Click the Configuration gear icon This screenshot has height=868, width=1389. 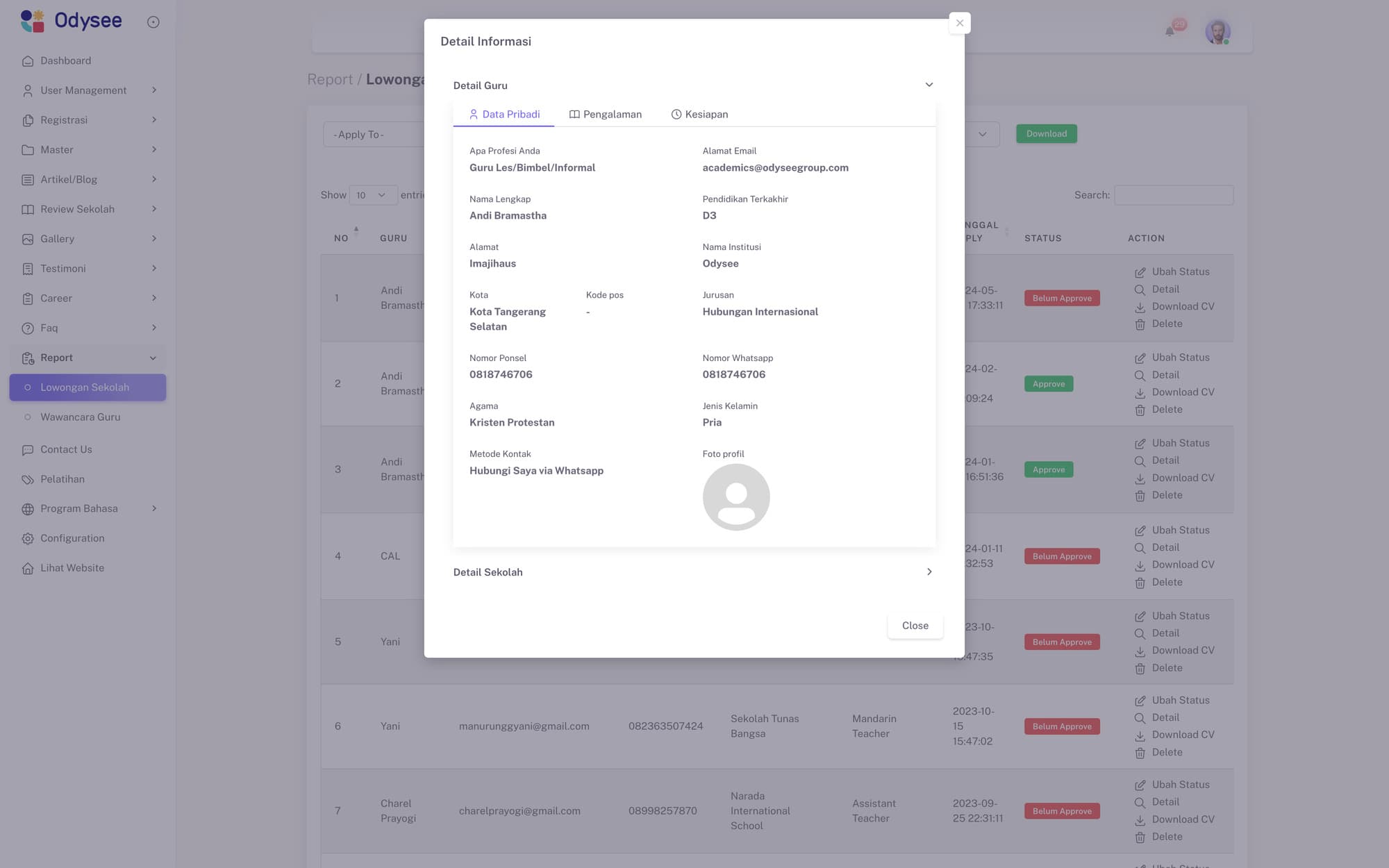coord(28,538)
